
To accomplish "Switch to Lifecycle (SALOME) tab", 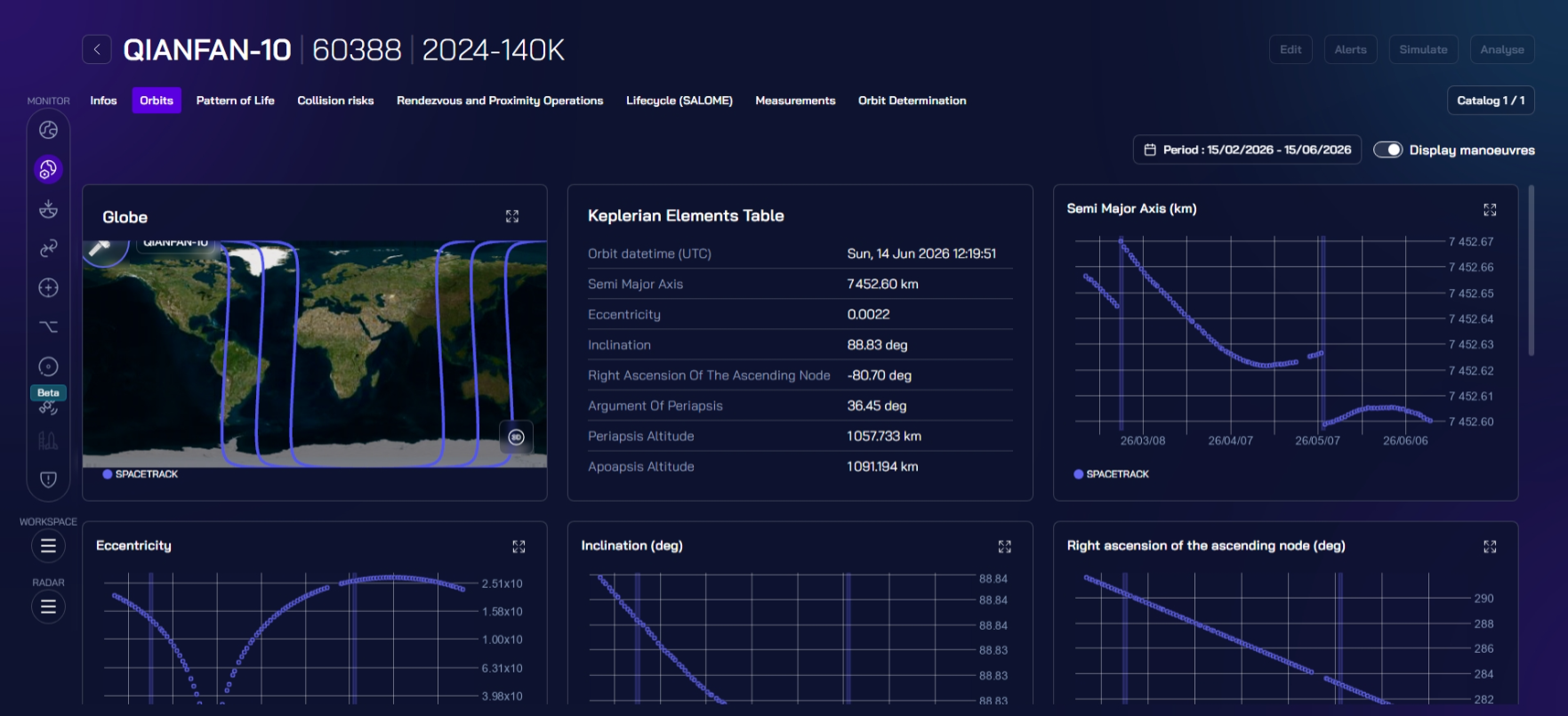I will click(679, 101).
